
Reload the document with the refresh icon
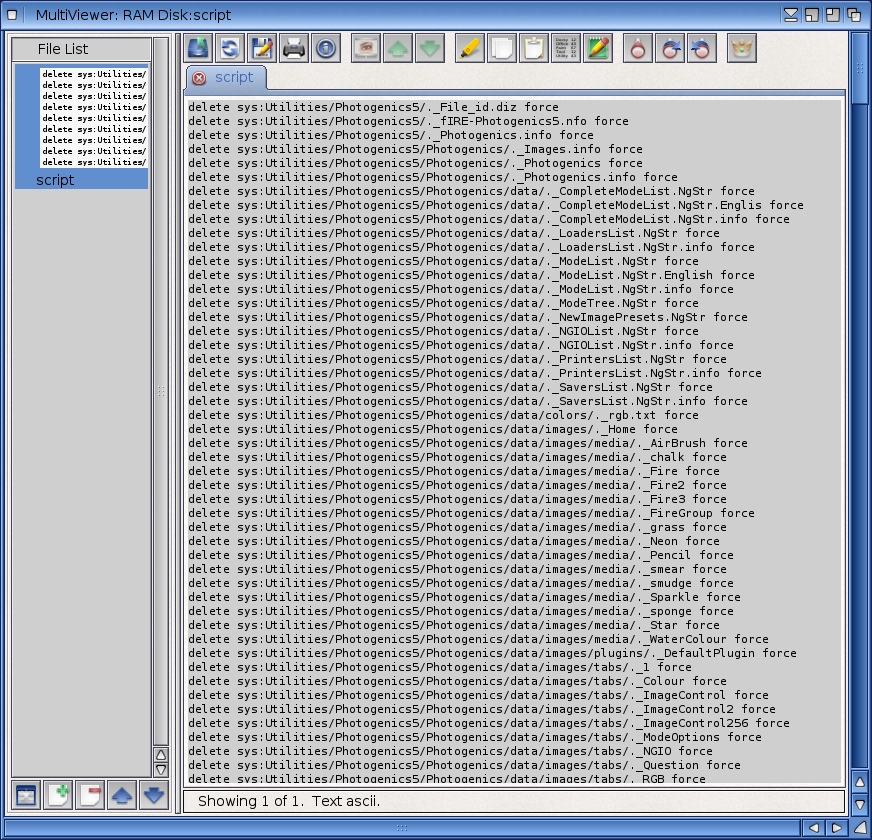point(230,48)
